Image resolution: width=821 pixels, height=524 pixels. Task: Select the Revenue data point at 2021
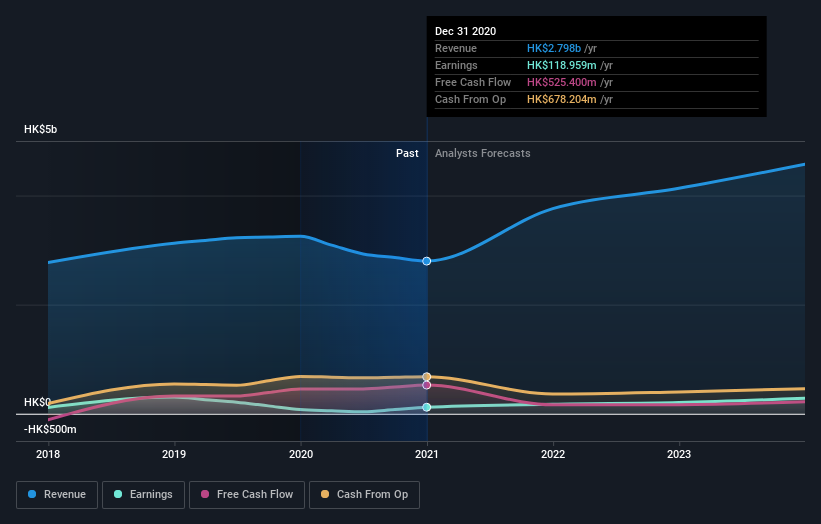[427, 261]
